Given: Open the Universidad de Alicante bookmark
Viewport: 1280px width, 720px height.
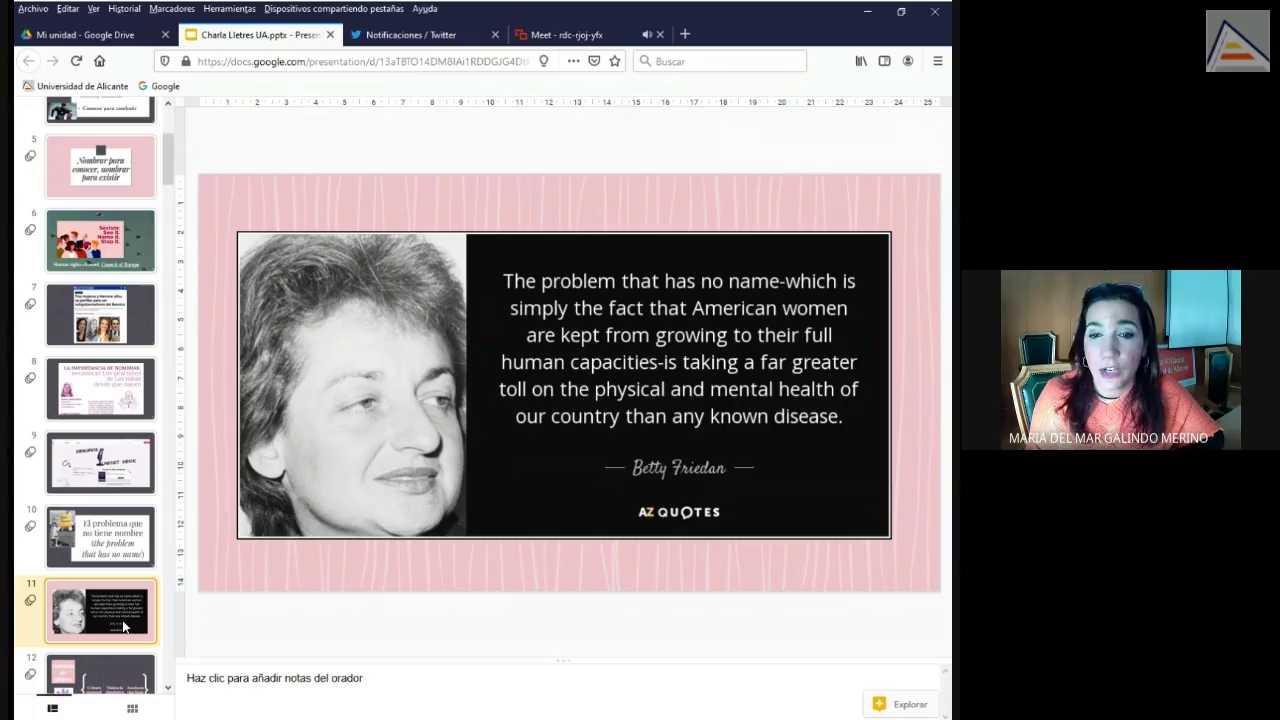Looking at the screenshot, I should coord(76,86).
